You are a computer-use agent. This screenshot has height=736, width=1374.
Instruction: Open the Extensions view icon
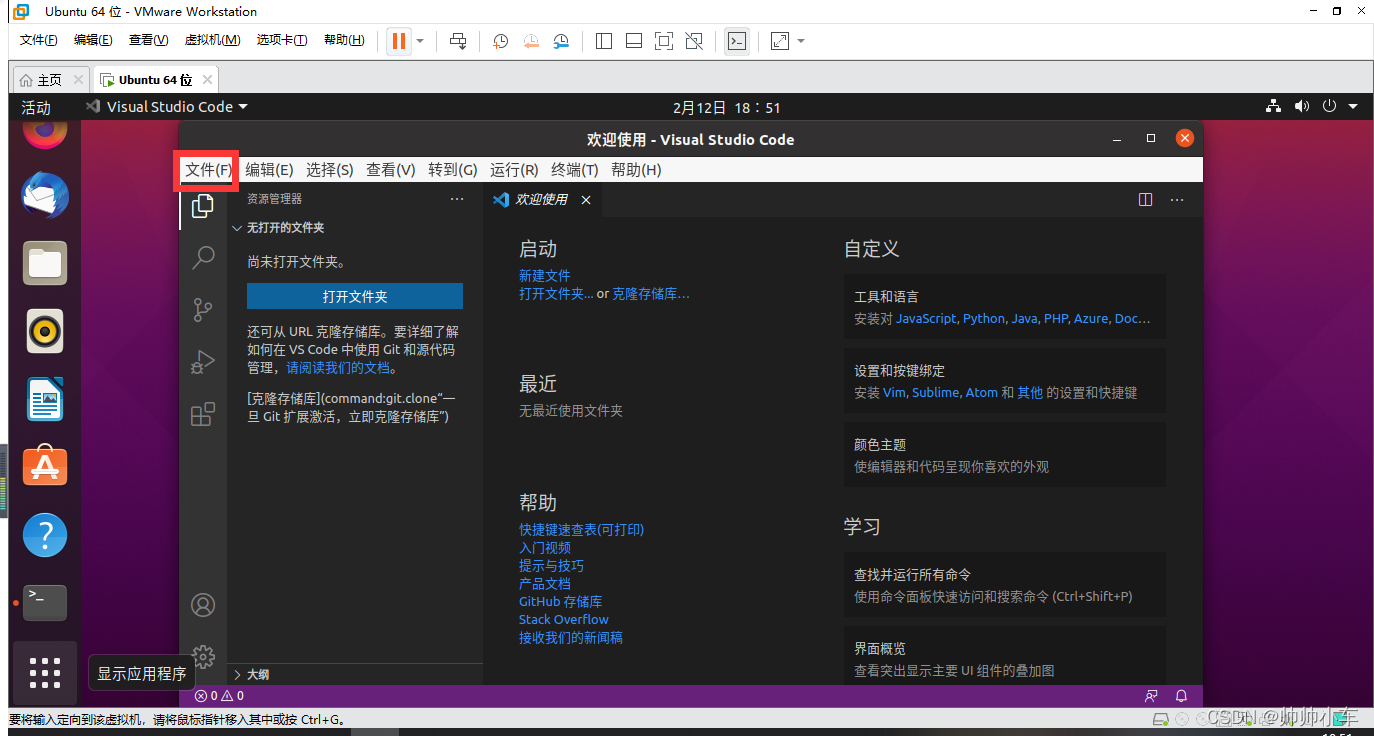203,414
